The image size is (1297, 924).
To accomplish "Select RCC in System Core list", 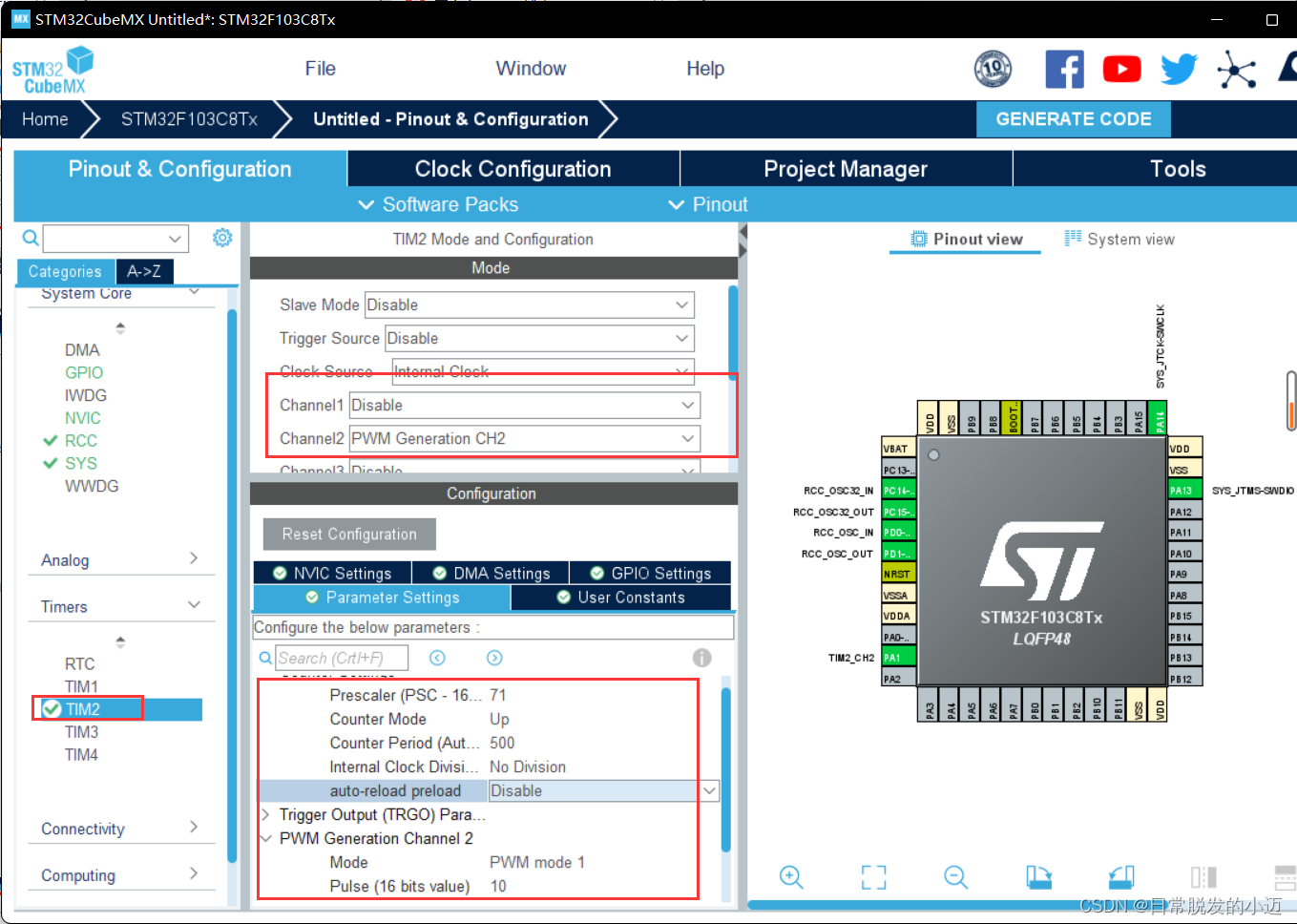I will (81, 441).
